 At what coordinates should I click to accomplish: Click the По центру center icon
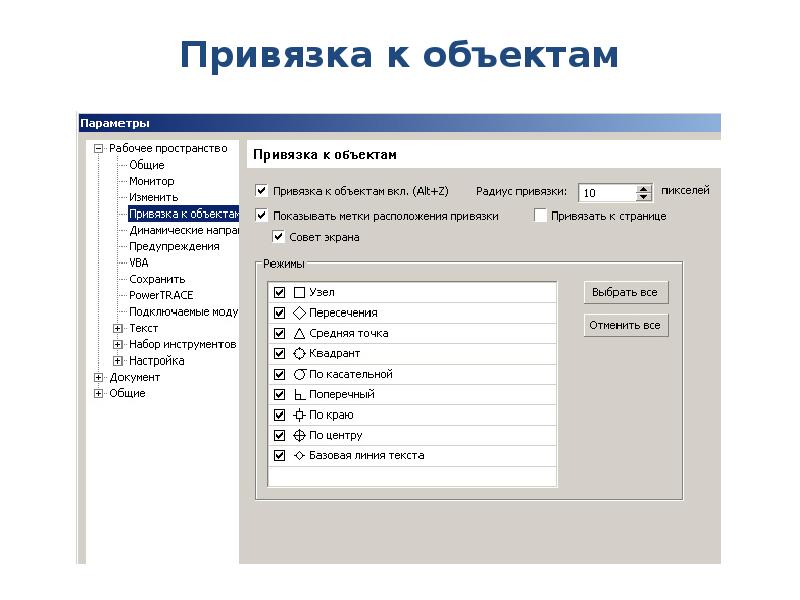(299, 435)
